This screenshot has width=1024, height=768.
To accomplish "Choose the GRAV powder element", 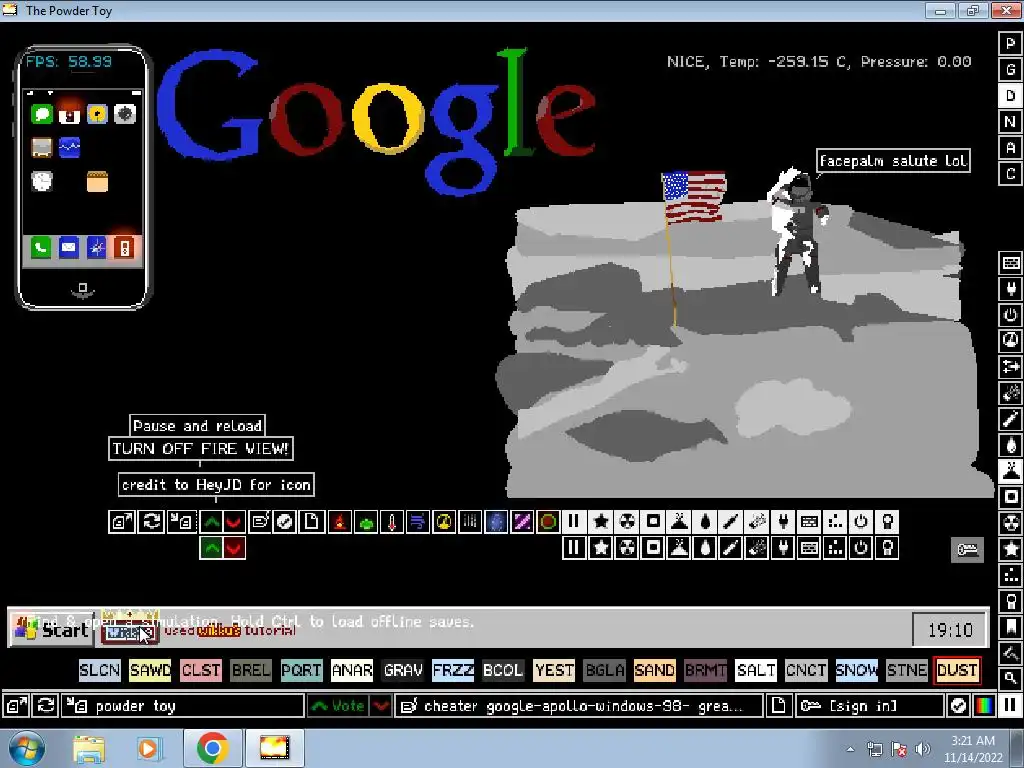I will pos(402,670).
